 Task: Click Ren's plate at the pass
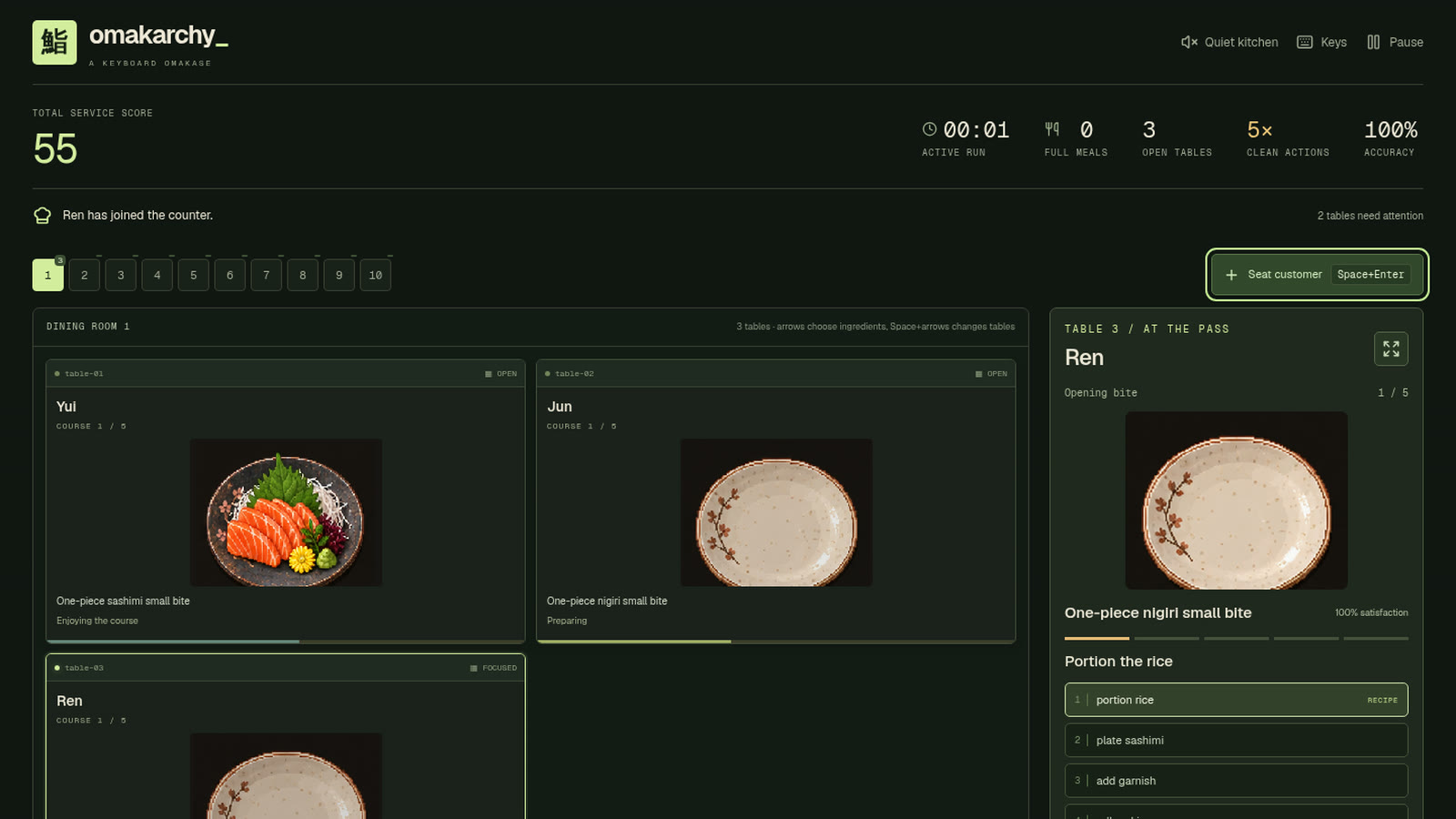[1236, 500]
